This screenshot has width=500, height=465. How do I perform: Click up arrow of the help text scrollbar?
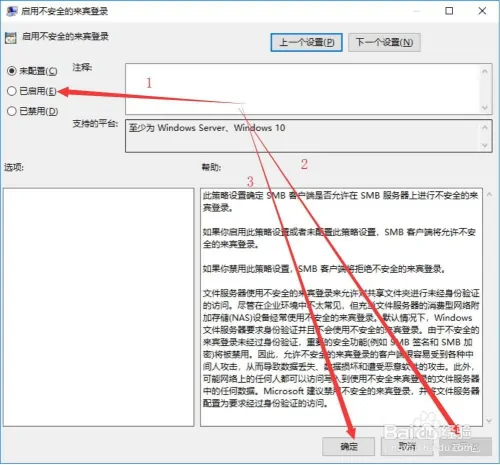pos(489,194)
